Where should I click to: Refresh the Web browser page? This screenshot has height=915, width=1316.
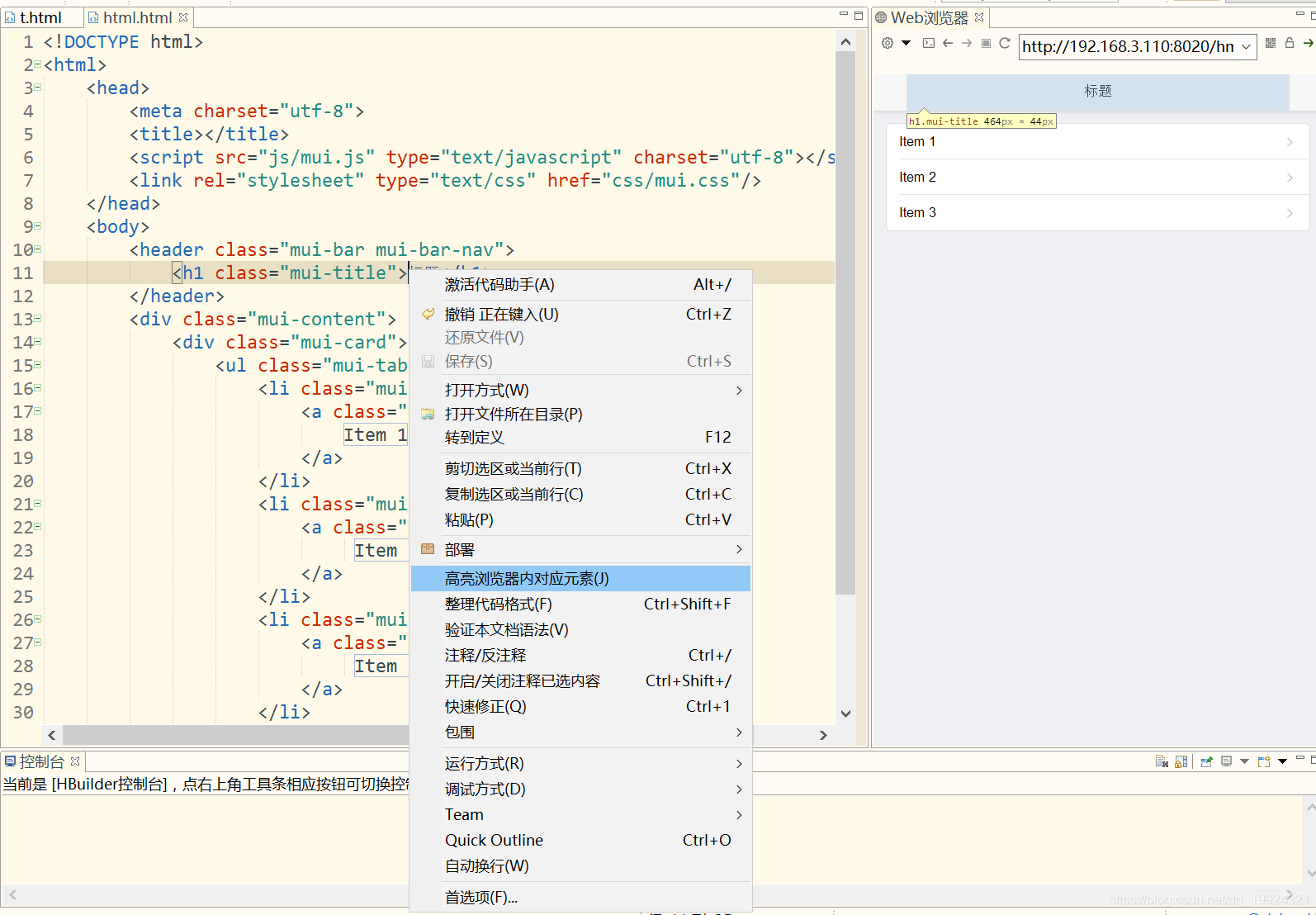pyautogui.click(x=1005, y=43)
